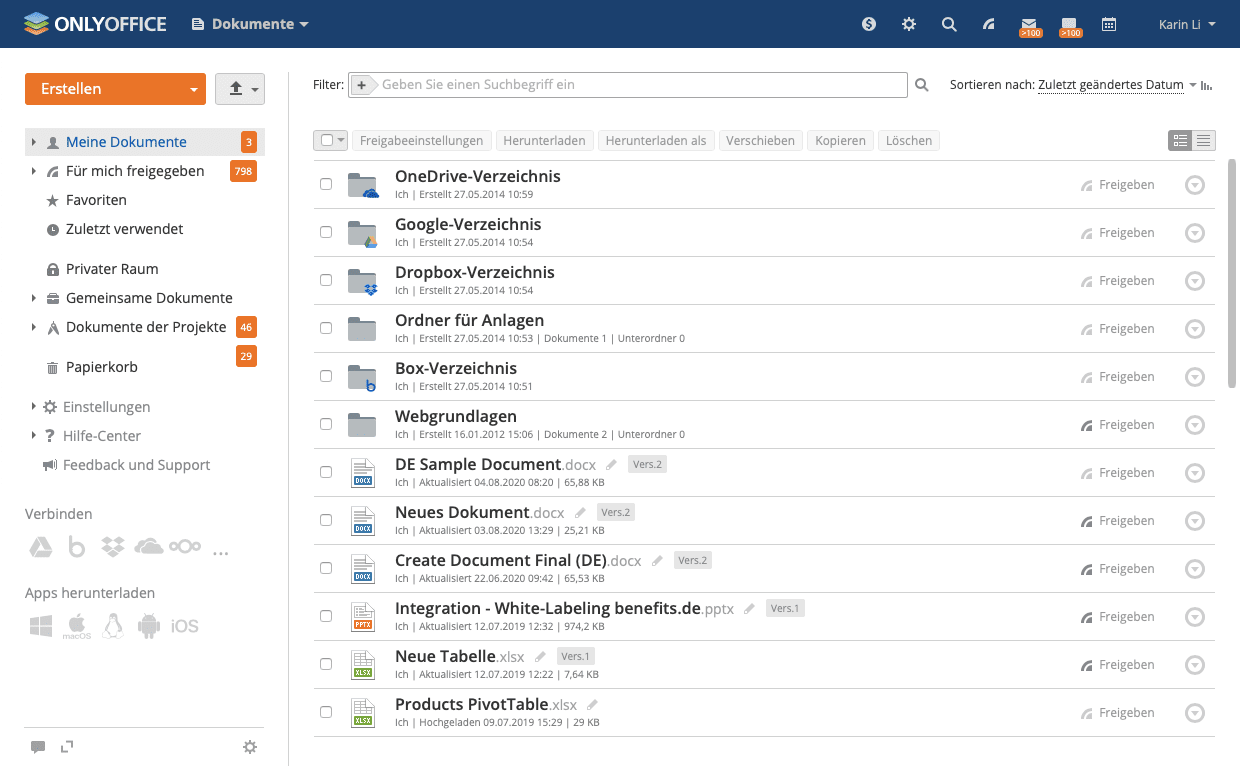
Task: Open Feedback und Support
Action: (136, 465)
